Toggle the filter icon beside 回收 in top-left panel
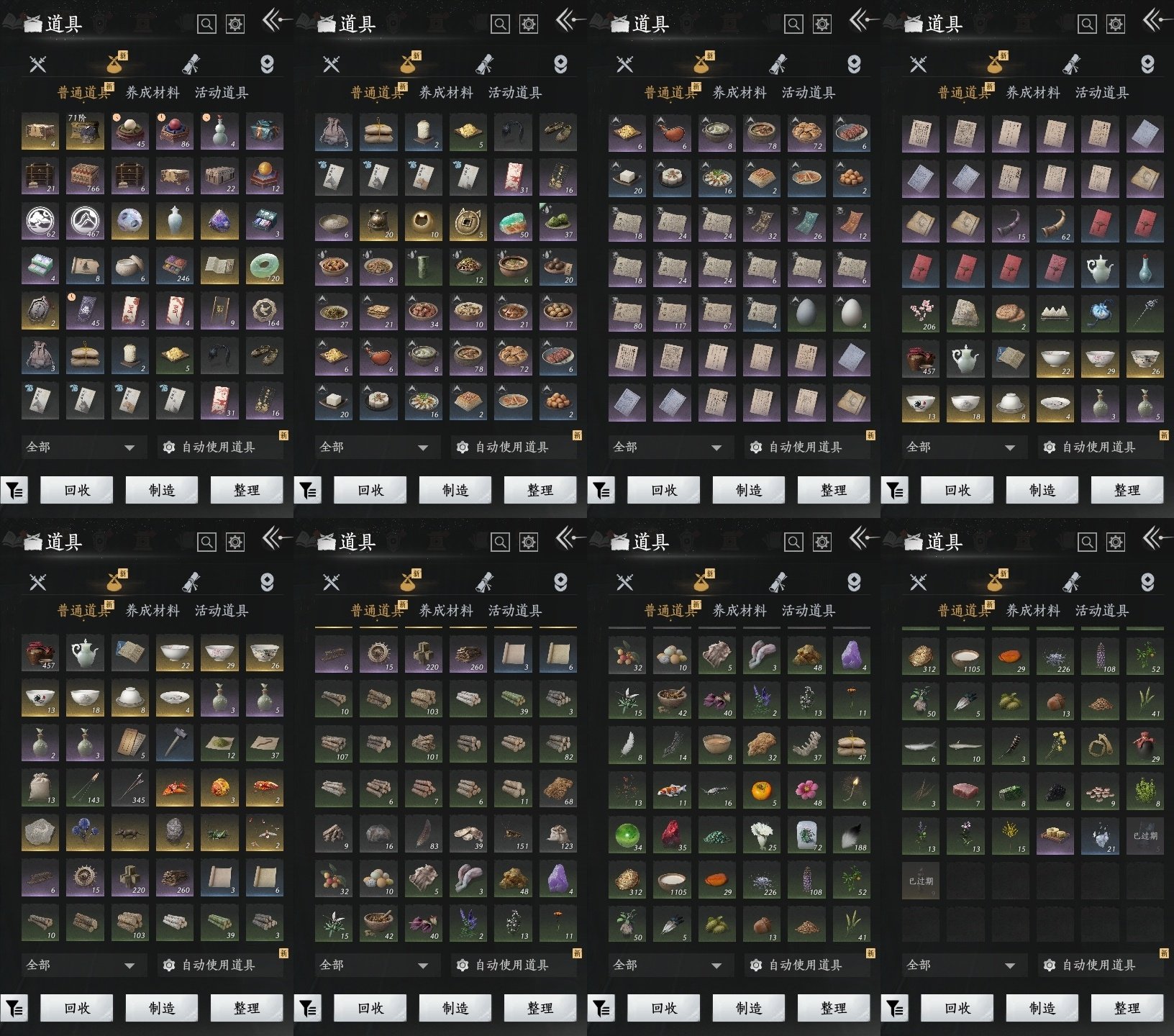The width and height of the screenshot is (1174, 1036). point(14,491)
